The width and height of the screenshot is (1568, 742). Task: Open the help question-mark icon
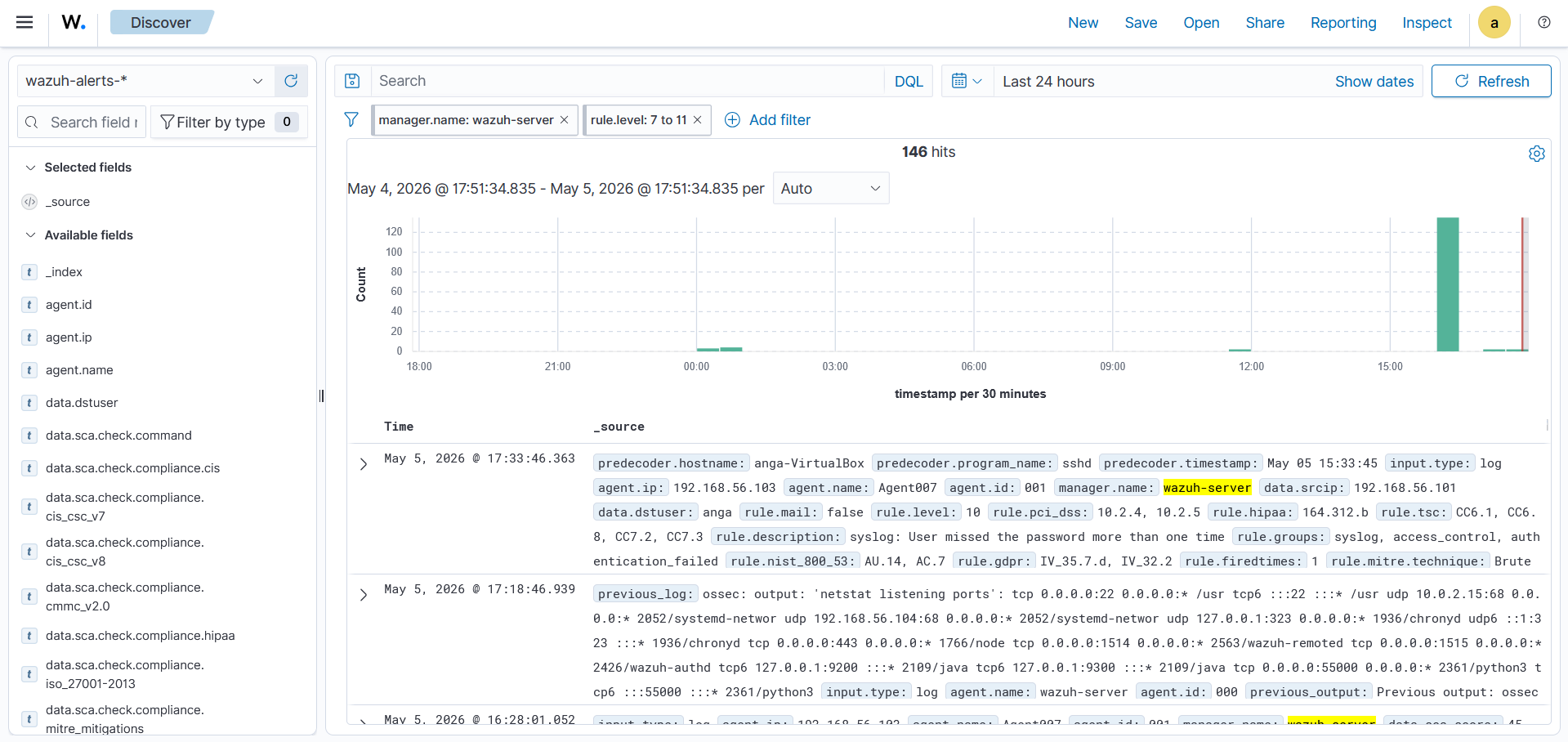click(x=1543, y=22)
